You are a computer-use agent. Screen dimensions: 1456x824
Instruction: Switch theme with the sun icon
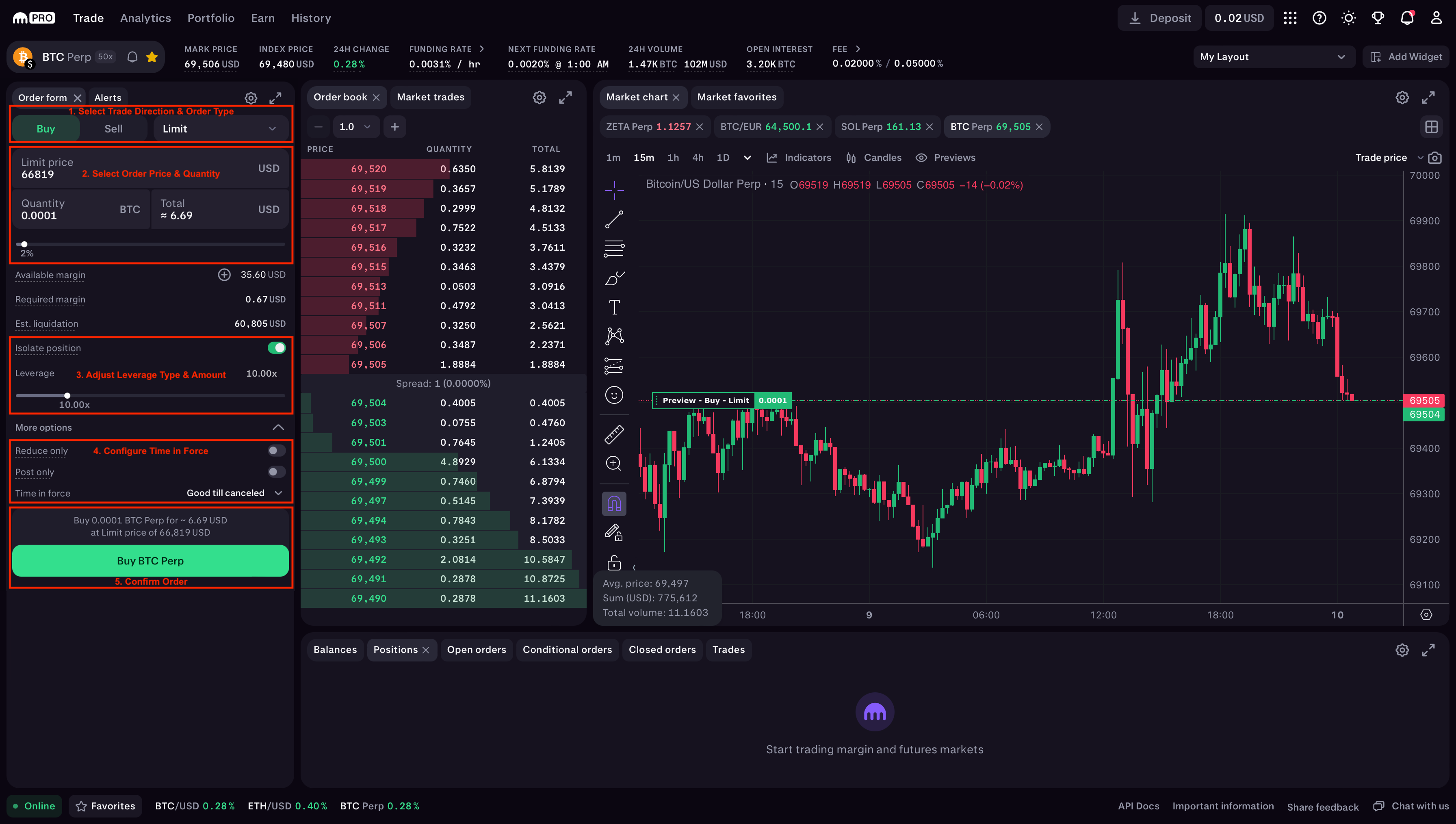(x=1348, y=18)
